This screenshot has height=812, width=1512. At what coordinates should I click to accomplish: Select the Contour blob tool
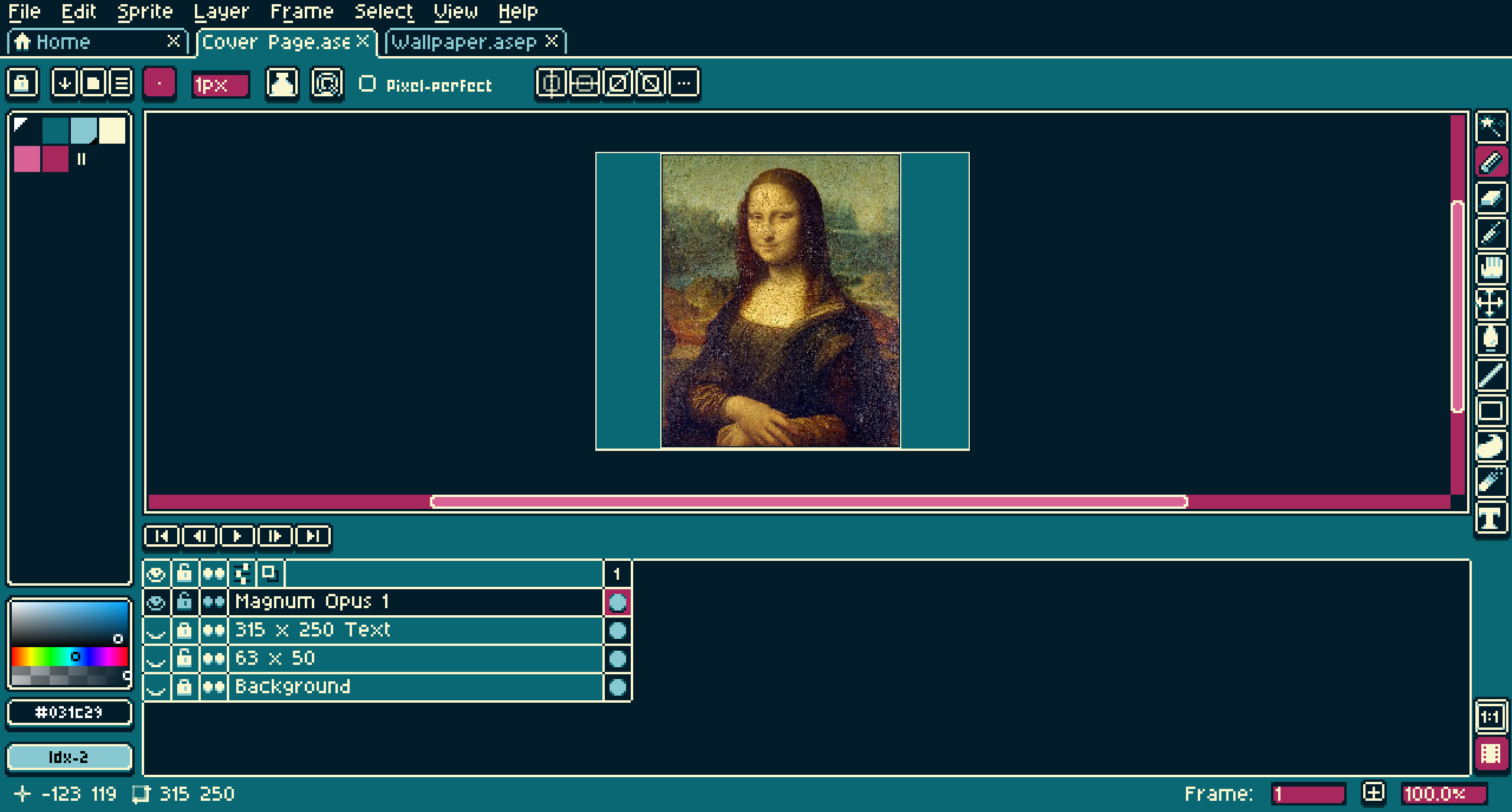tap(1490, 446)
